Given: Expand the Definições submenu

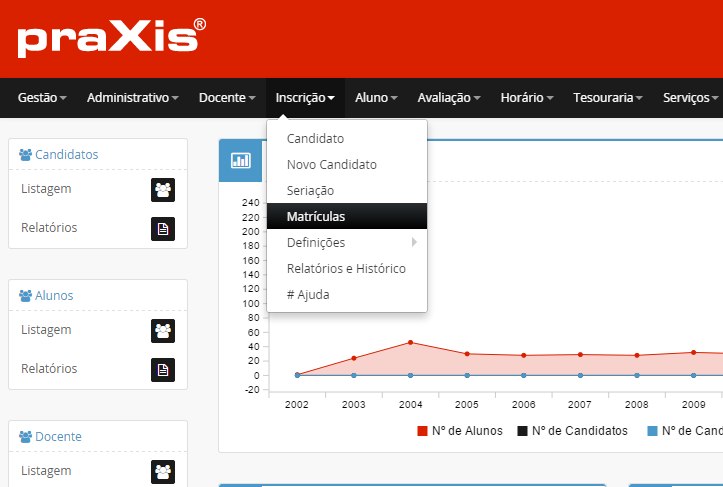Looking at the screenshot, I should [346, 242].
